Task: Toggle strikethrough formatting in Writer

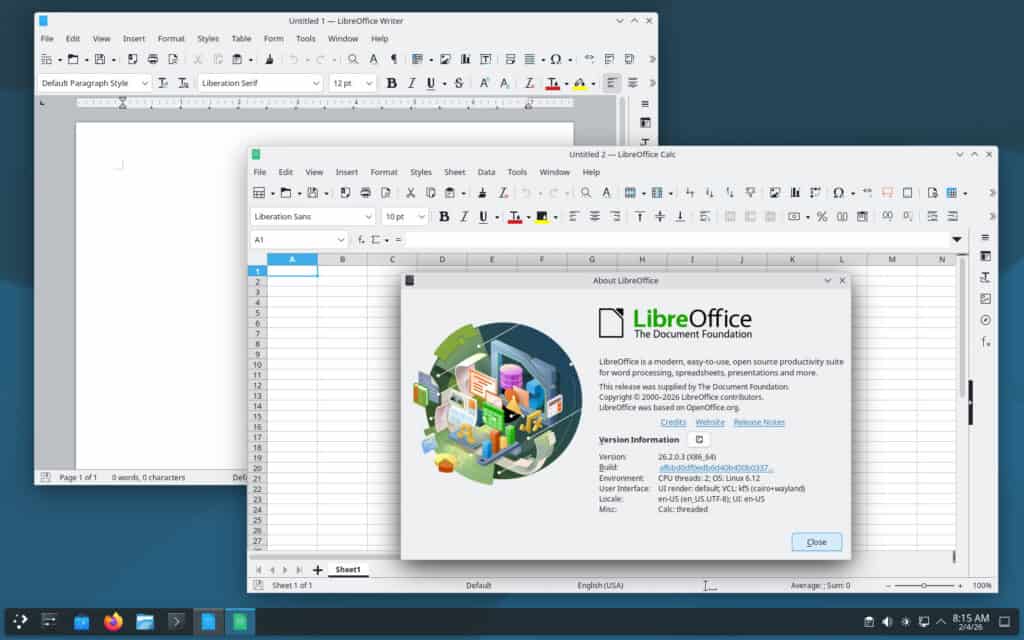Action: [x=458, y=82]
